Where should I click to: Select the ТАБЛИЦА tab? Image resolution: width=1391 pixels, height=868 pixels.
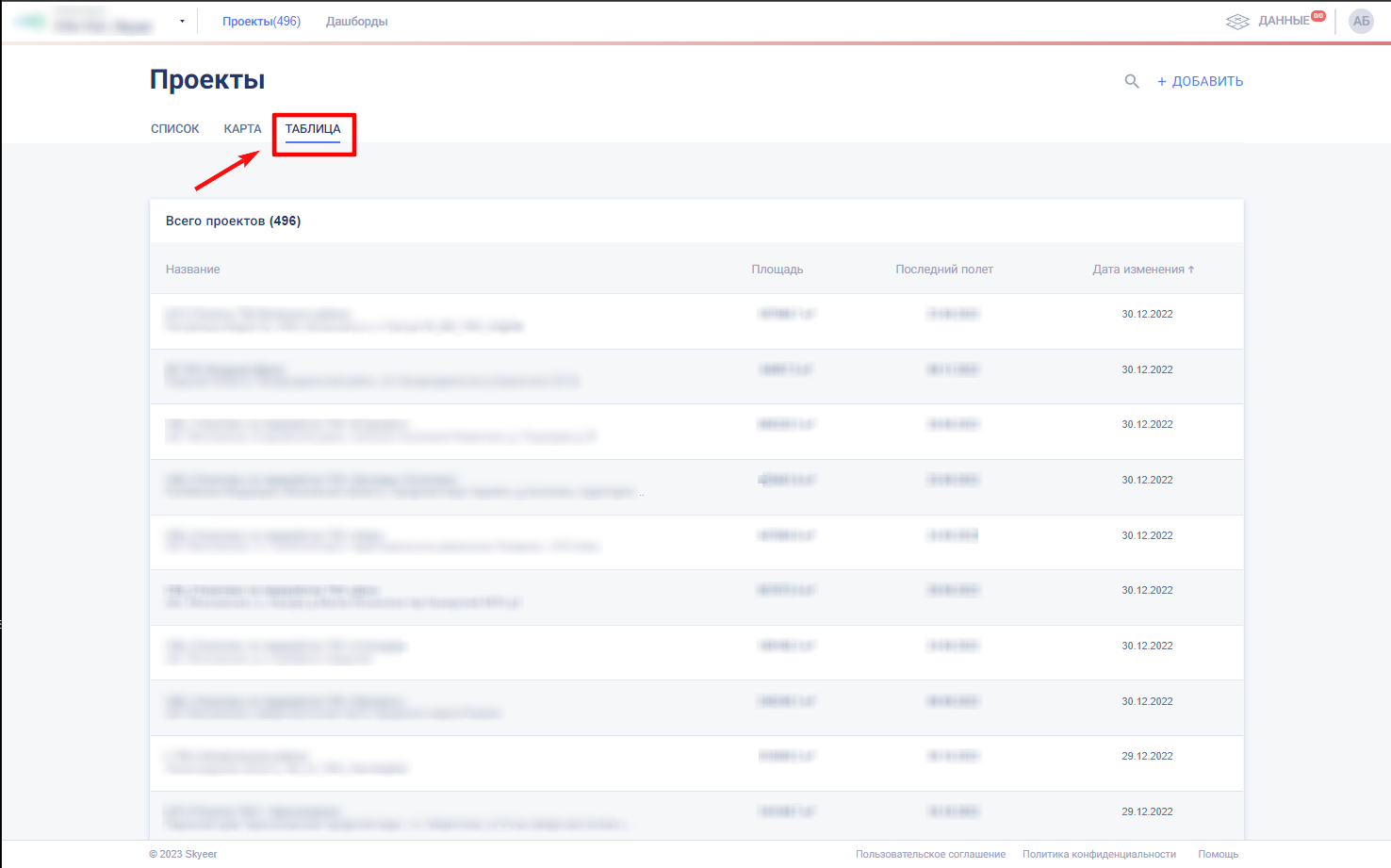(313, 129)
